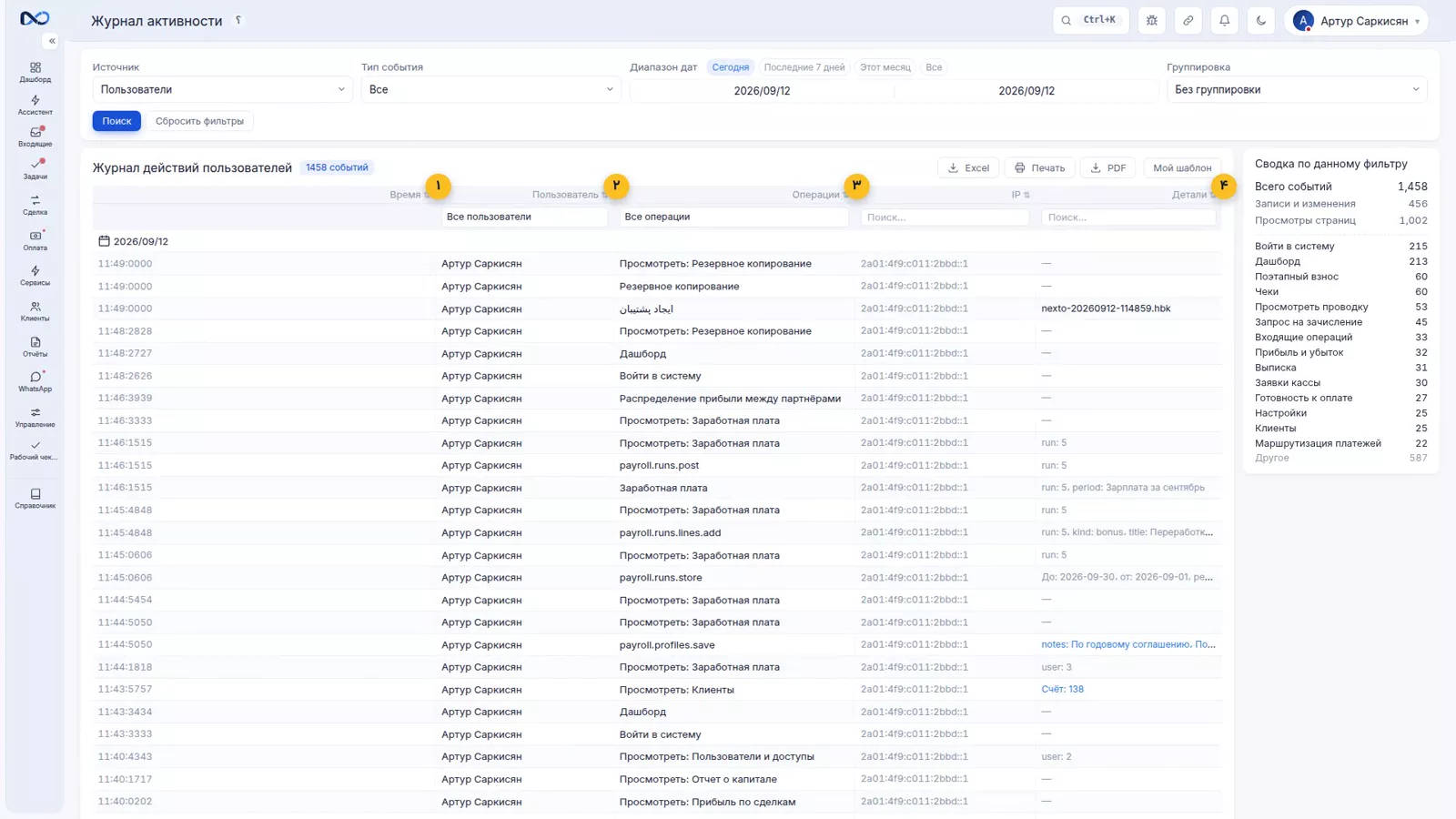Screen dimensions: 1456x819
Task: Open Мой шаблон template button
Action: click(1182, 167)
